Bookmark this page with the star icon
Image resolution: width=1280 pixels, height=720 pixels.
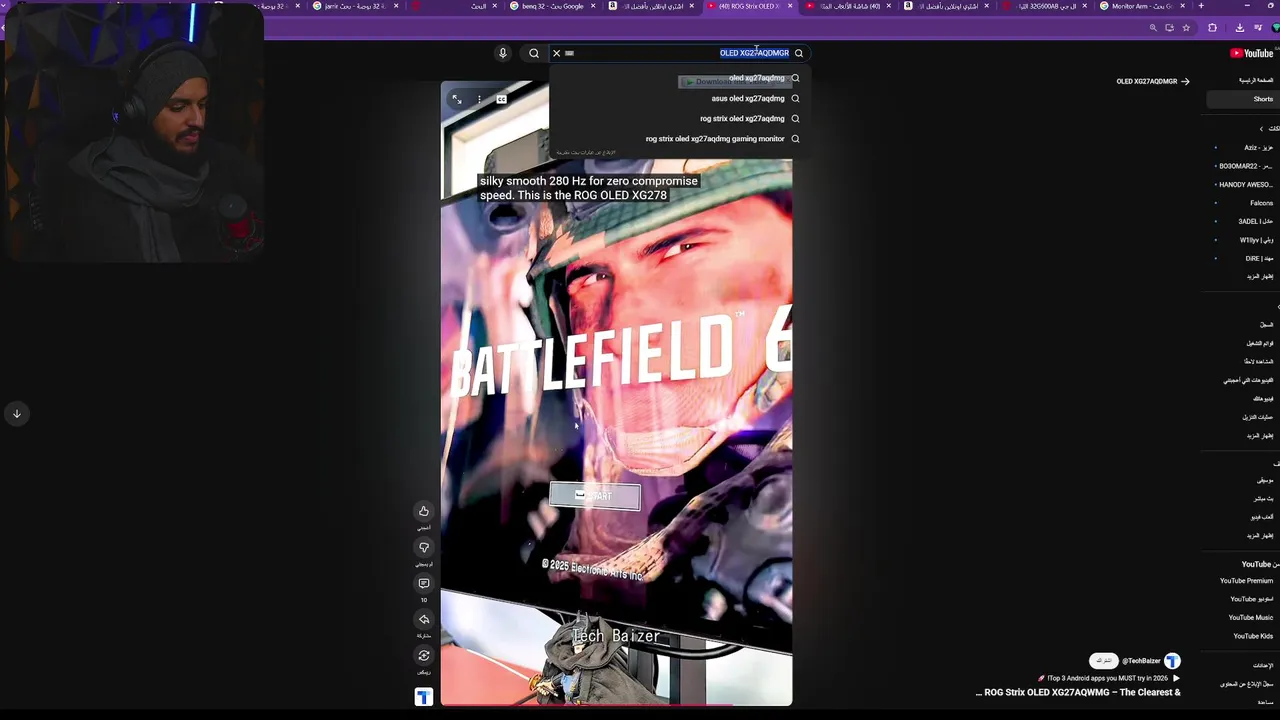[x=1186, y=28]
